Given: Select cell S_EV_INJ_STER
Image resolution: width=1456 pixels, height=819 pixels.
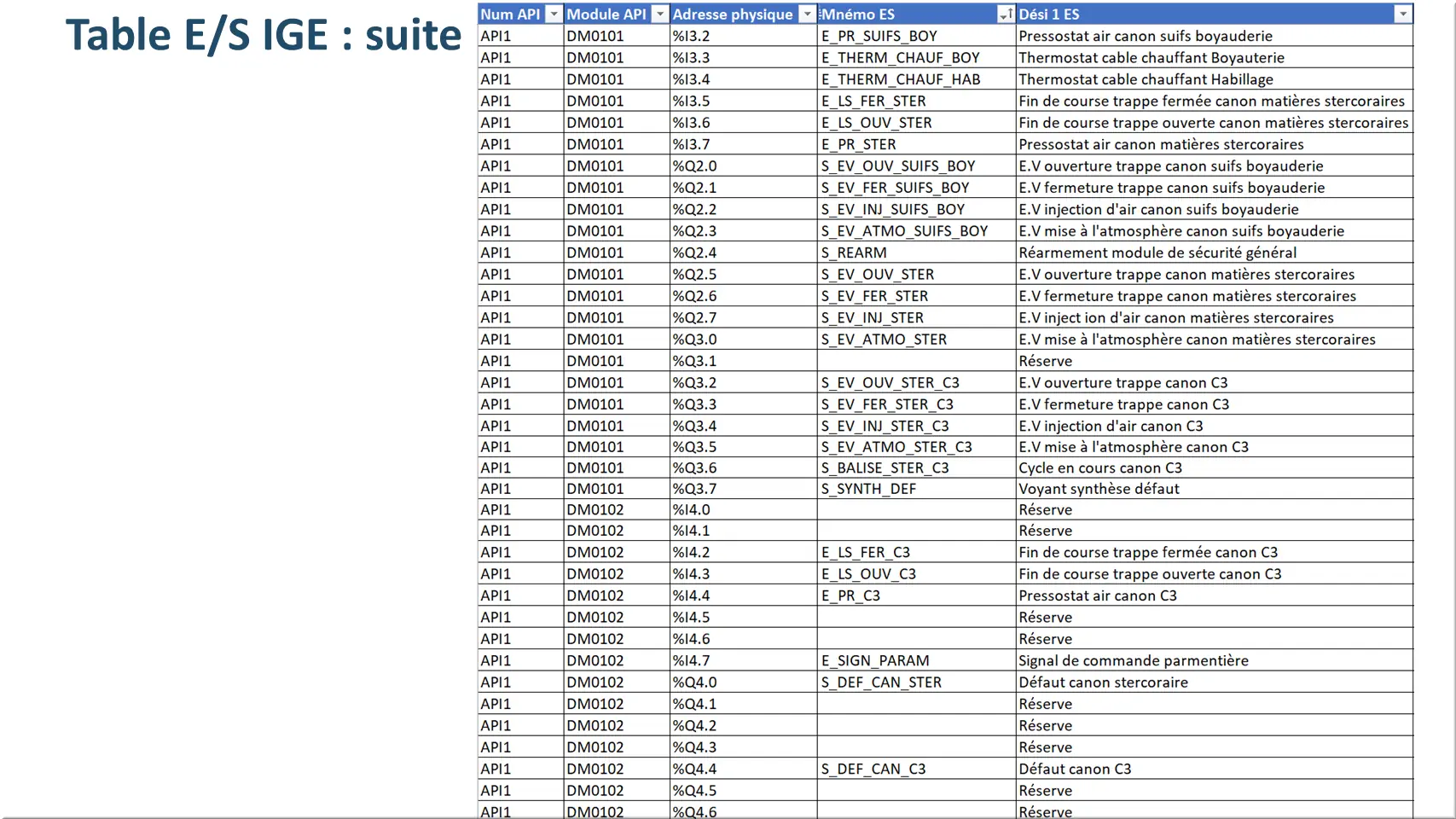Looking at the screenshot, I should coord(916,317).
